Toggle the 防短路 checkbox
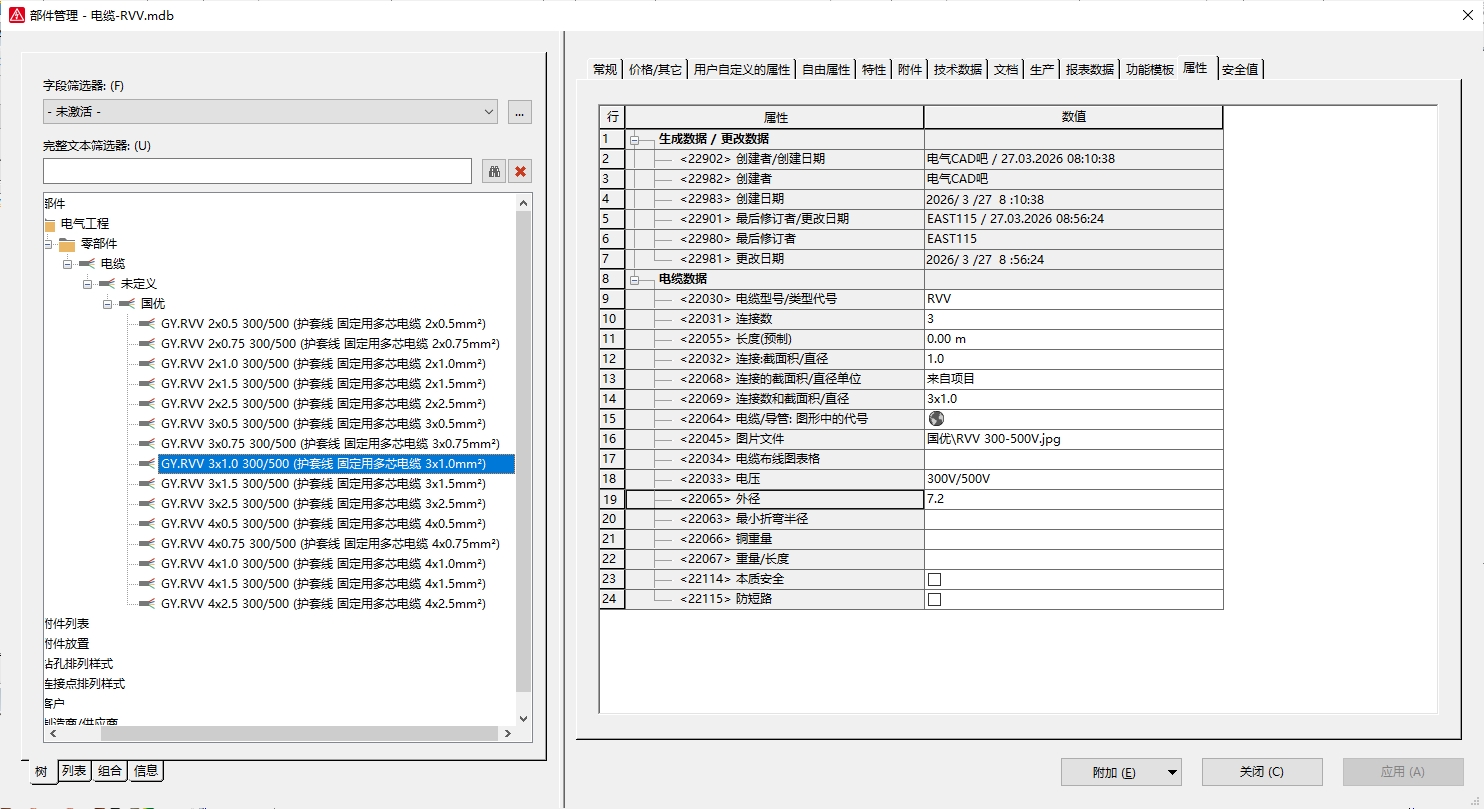1484x809 pixels. 934,599
